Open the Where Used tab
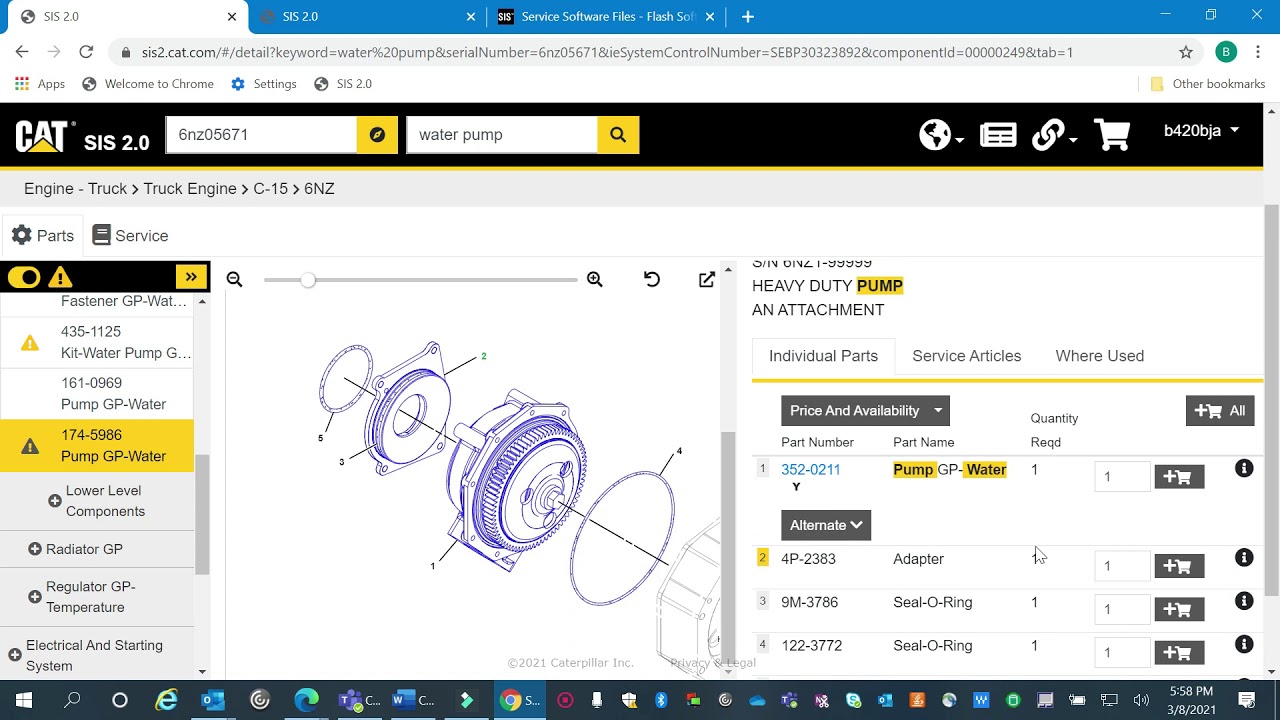Screen dimensions: 1280x720 (1100, 356)
